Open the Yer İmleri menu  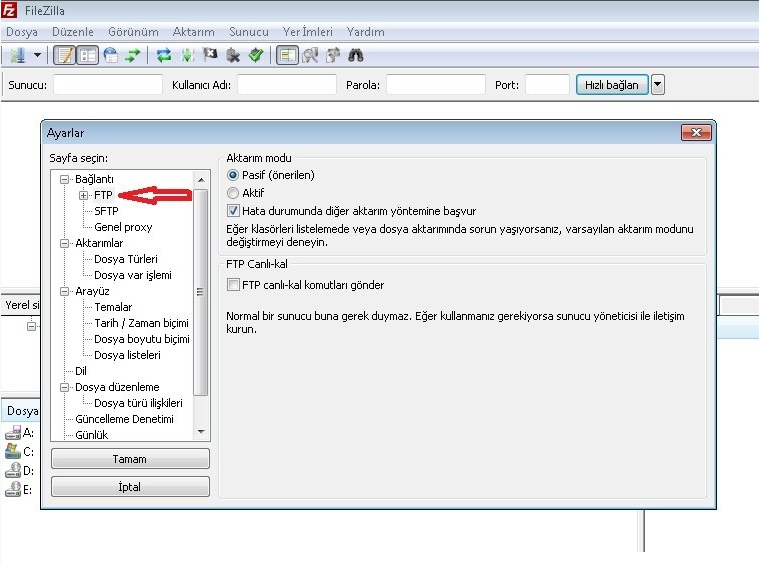307,32
